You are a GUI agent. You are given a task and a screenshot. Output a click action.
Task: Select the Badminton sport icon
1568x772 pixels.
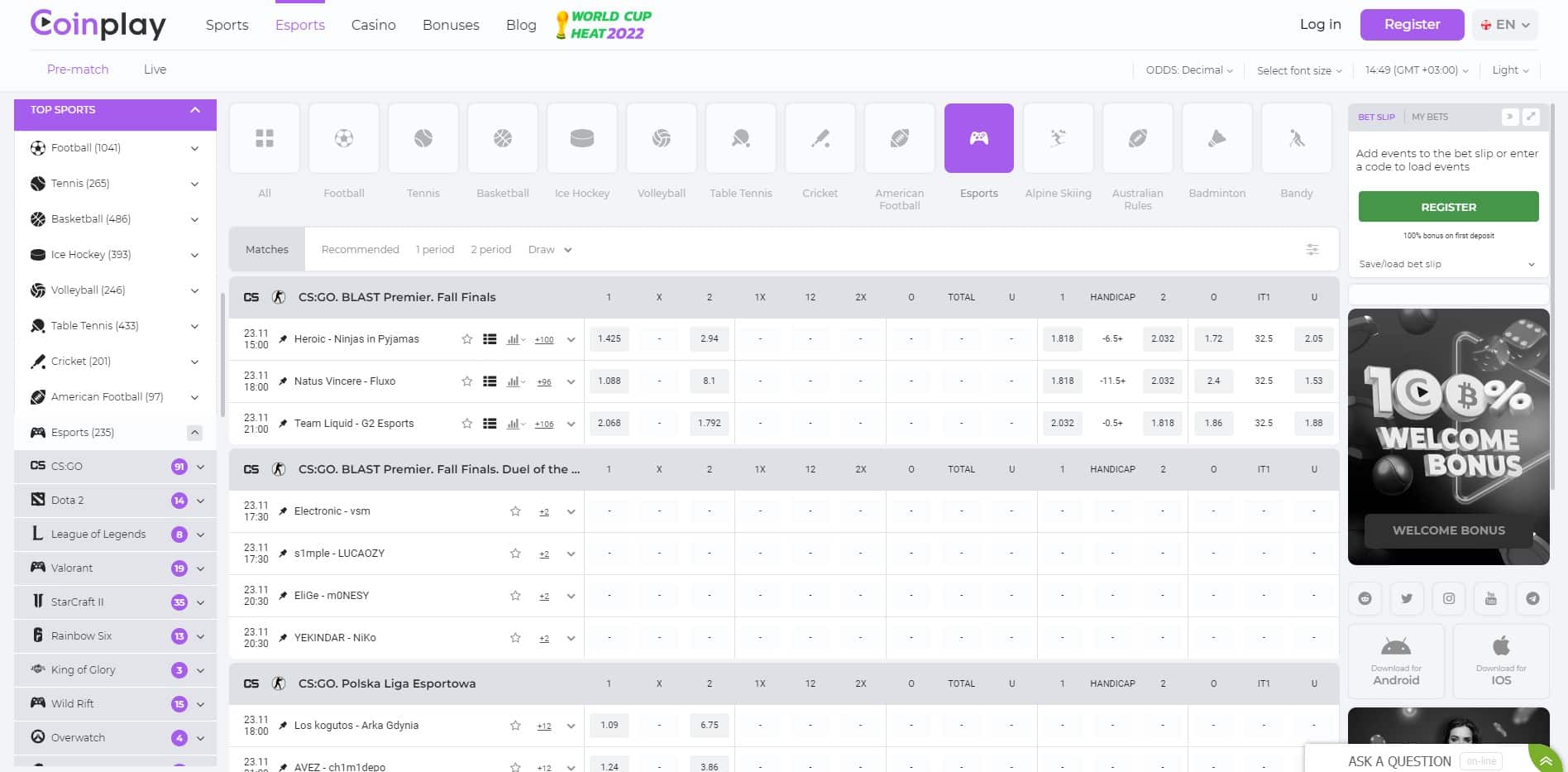[1217, 139]
